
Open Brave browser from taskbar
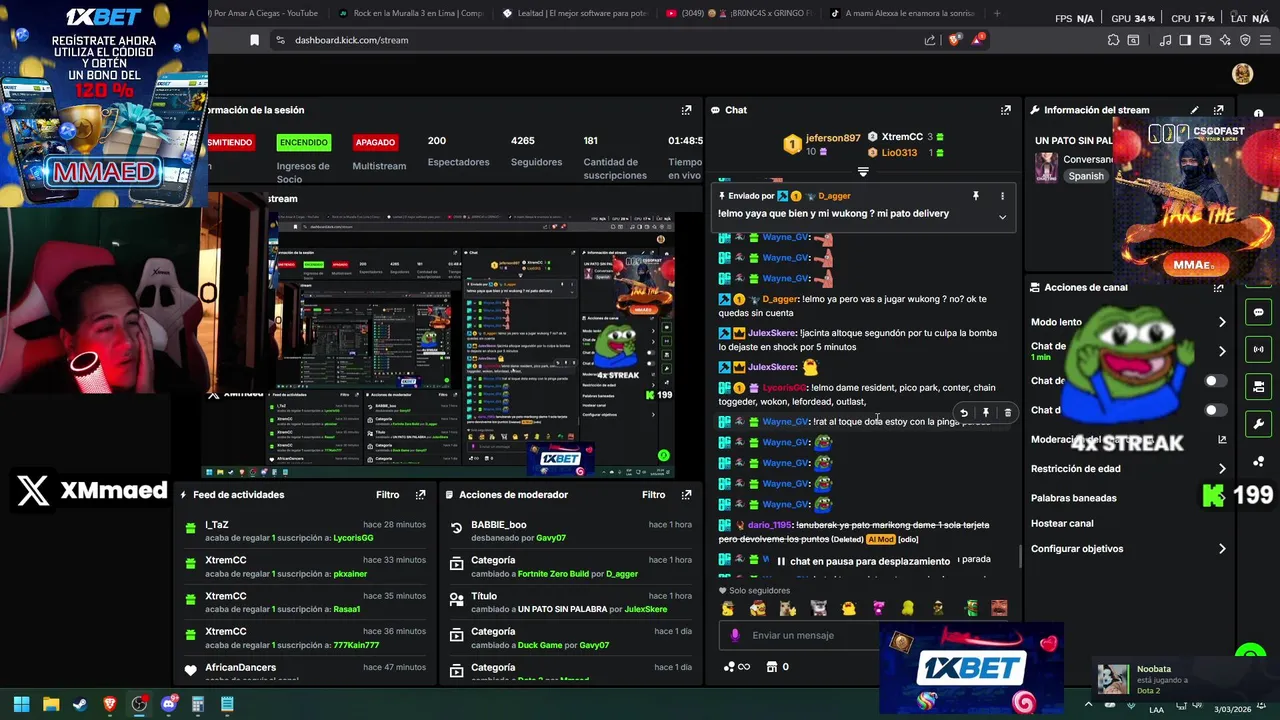[109, 704]
